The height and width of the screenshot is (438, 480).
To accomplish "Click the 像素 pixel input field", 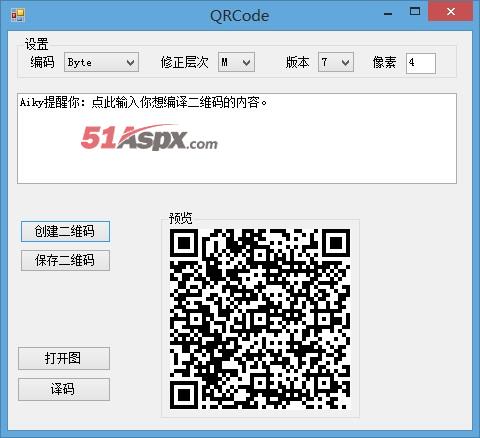I will (421, 63).
